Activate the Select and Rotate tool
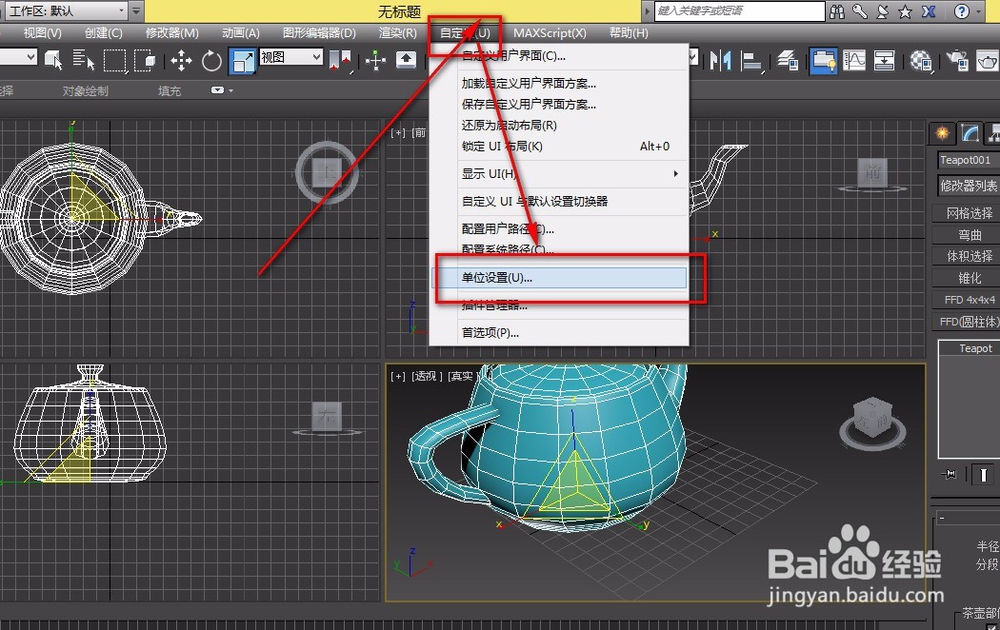Screen dimensions: 1000x630 [x=212, y=61]
